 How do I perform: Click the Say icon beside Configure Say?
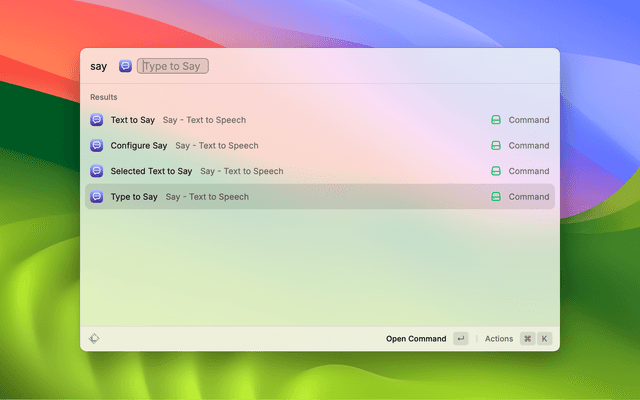tap(97, 146)
